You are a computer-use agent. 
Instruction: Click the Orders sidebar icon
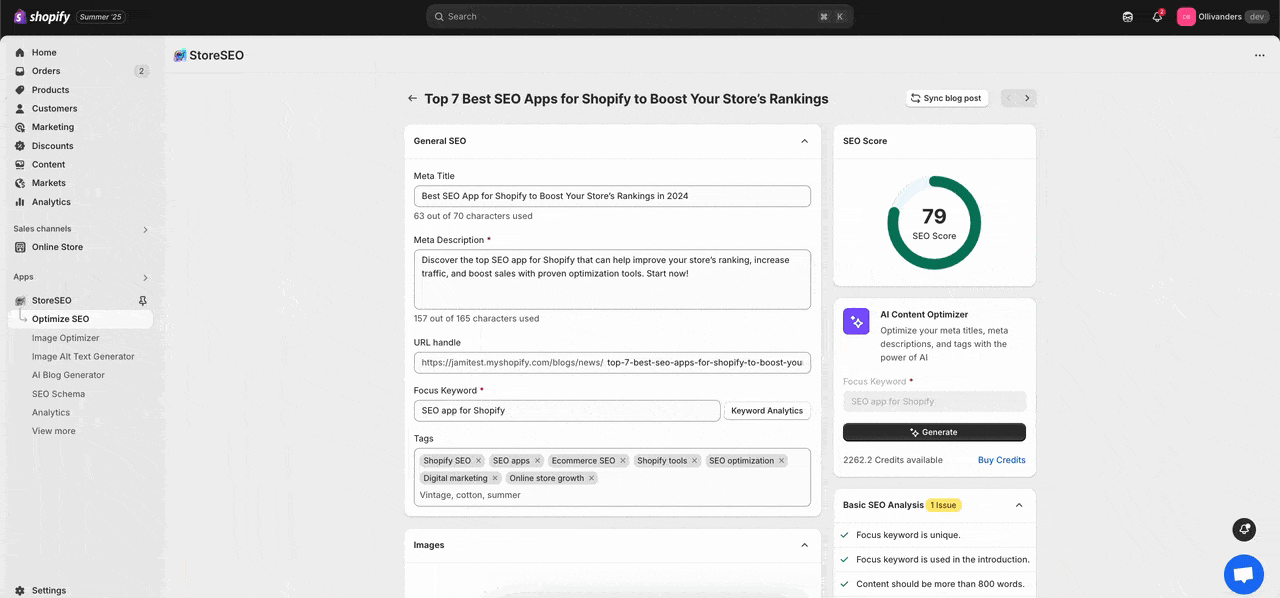20,71
